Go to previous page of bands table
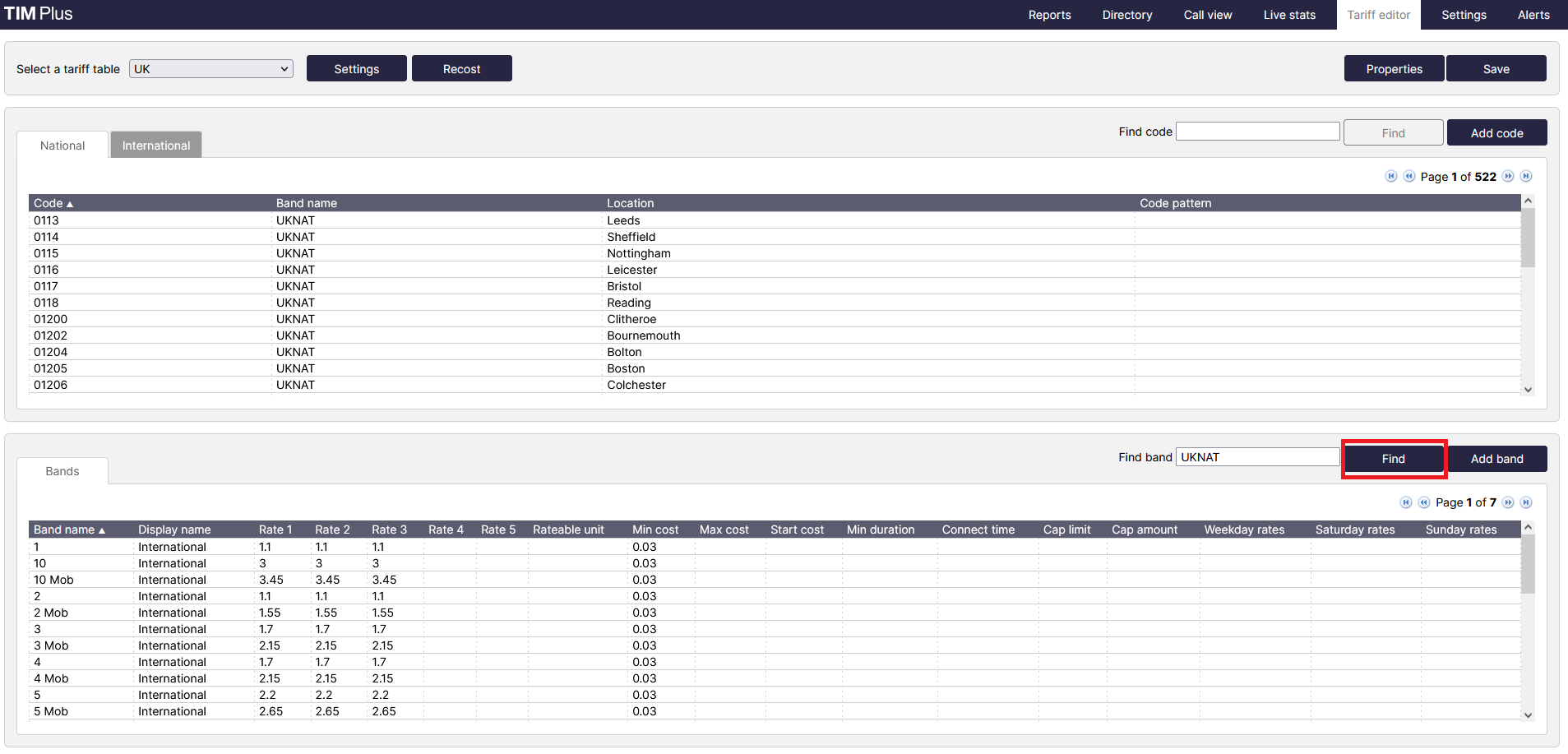This screenshot has height=754, width=1568. [1423, 502]
